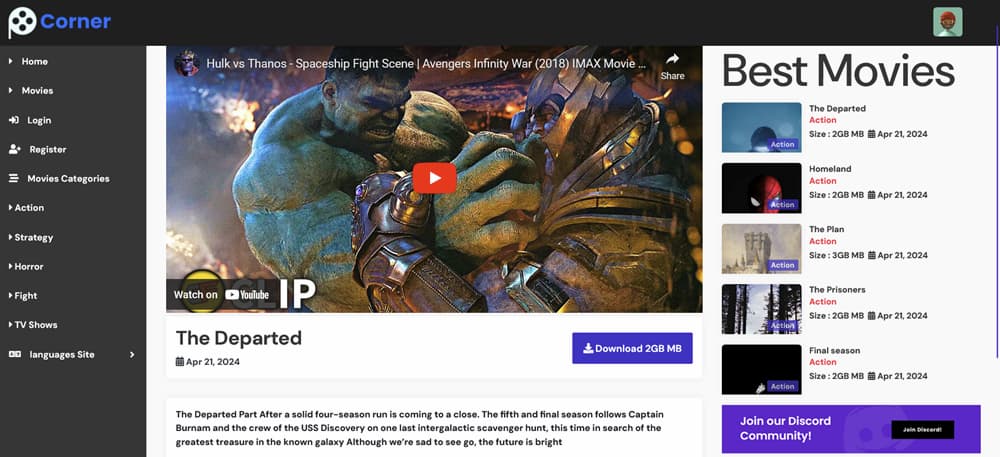
Task: Click the Download 2GB MB button
Action: click(x=632, y=349)
